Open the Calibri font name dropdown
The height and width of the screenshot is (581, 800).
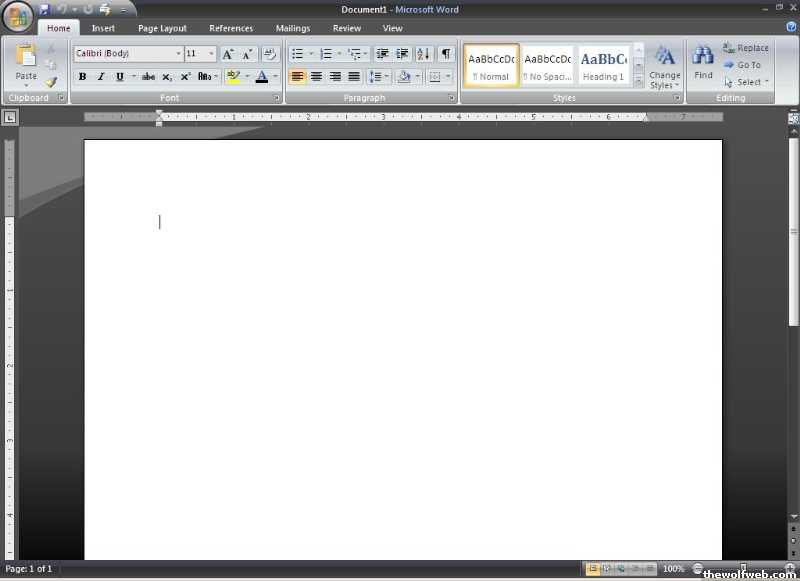179,54
